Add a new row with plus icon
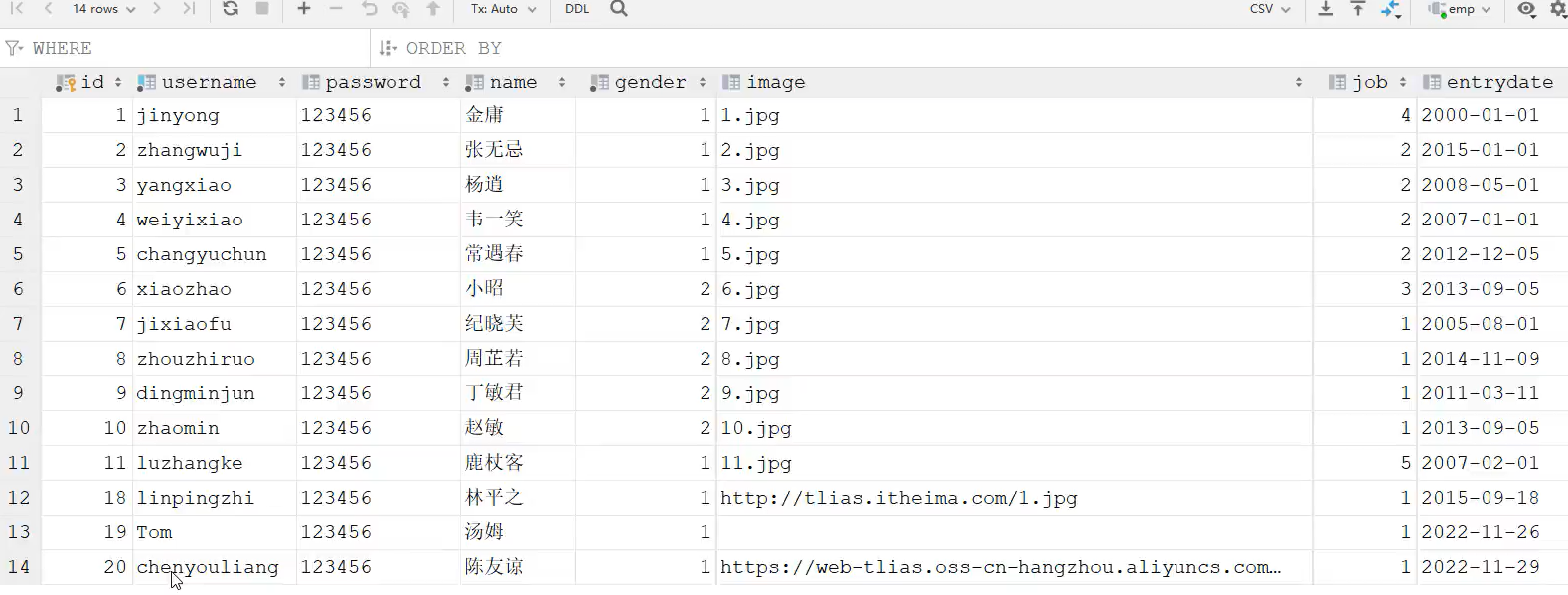Viewport: 1568px width, 595px height. [x=304, y=9]
